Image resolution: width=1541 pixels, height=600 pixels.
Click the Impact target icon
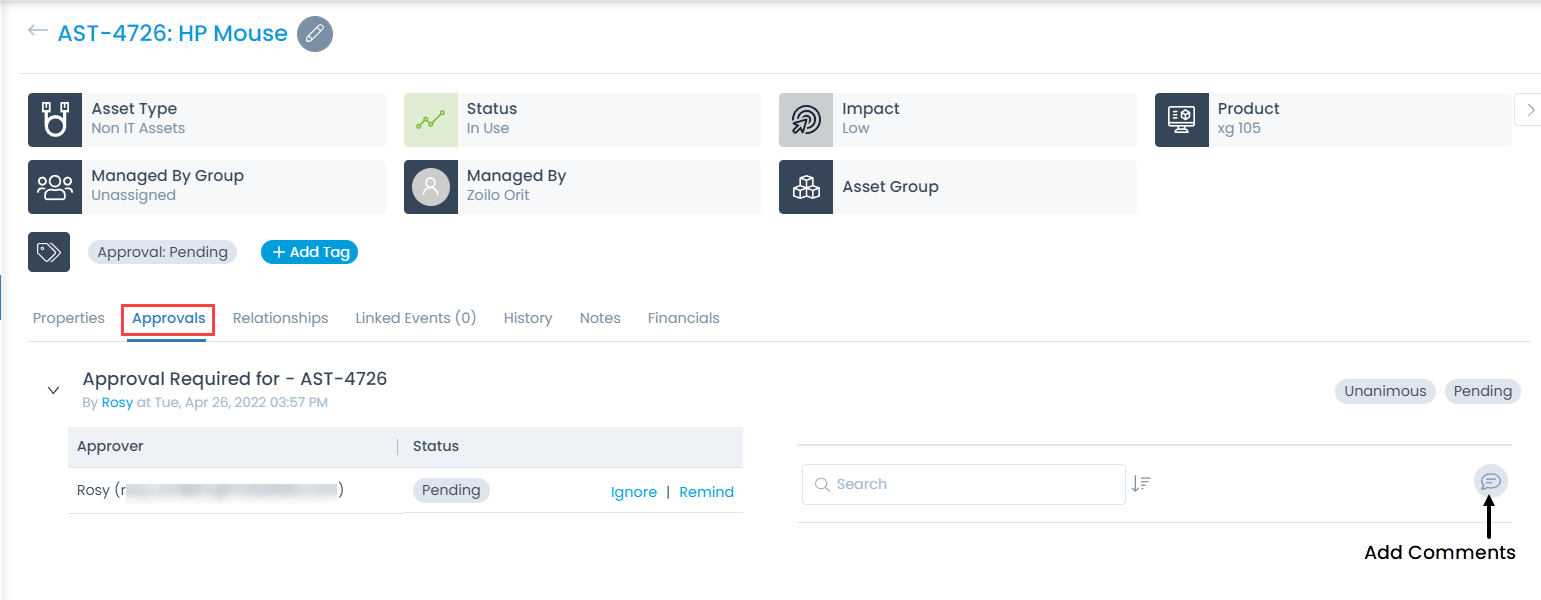[806, 120]
